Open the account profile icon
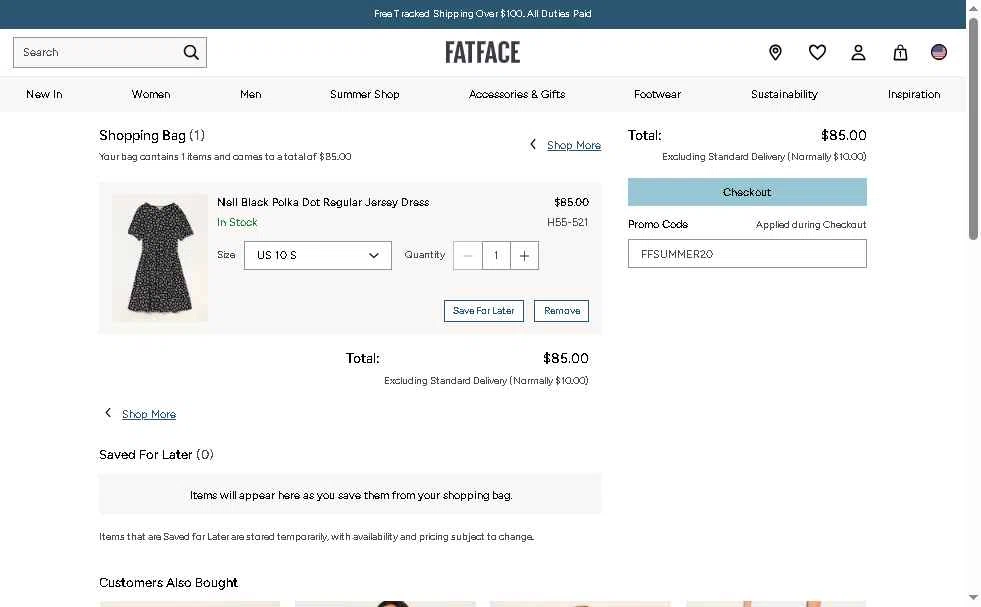The image size is (981, 607). click(858, 53)
